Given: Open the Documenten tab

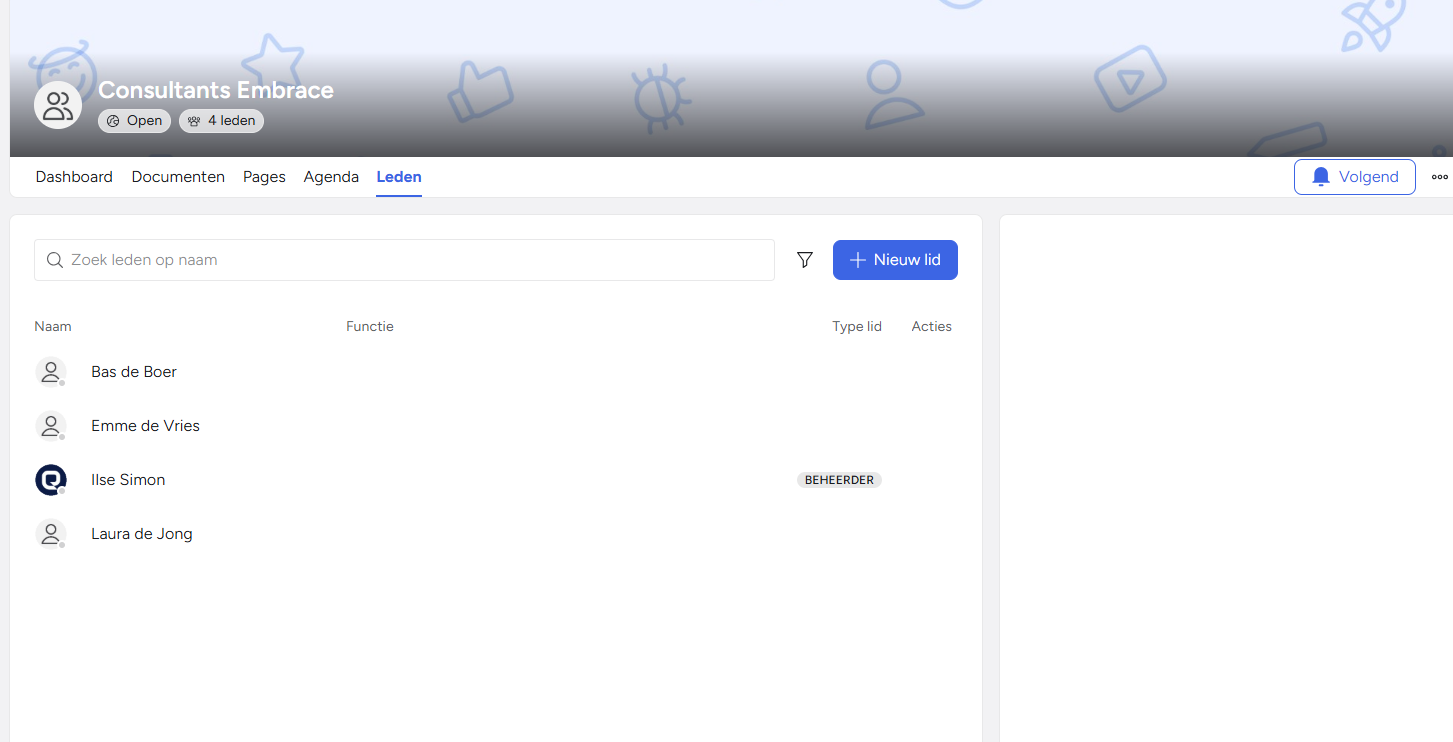Looking at the screenshot, I should coord(178,177).
